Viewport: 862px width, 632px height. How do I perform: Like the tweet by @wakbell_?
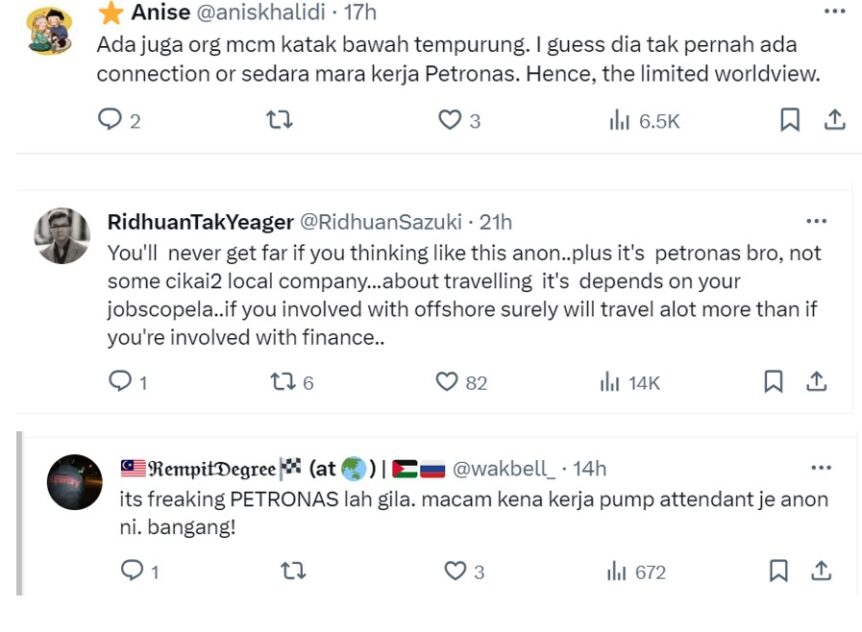click(x=450, y=571)
